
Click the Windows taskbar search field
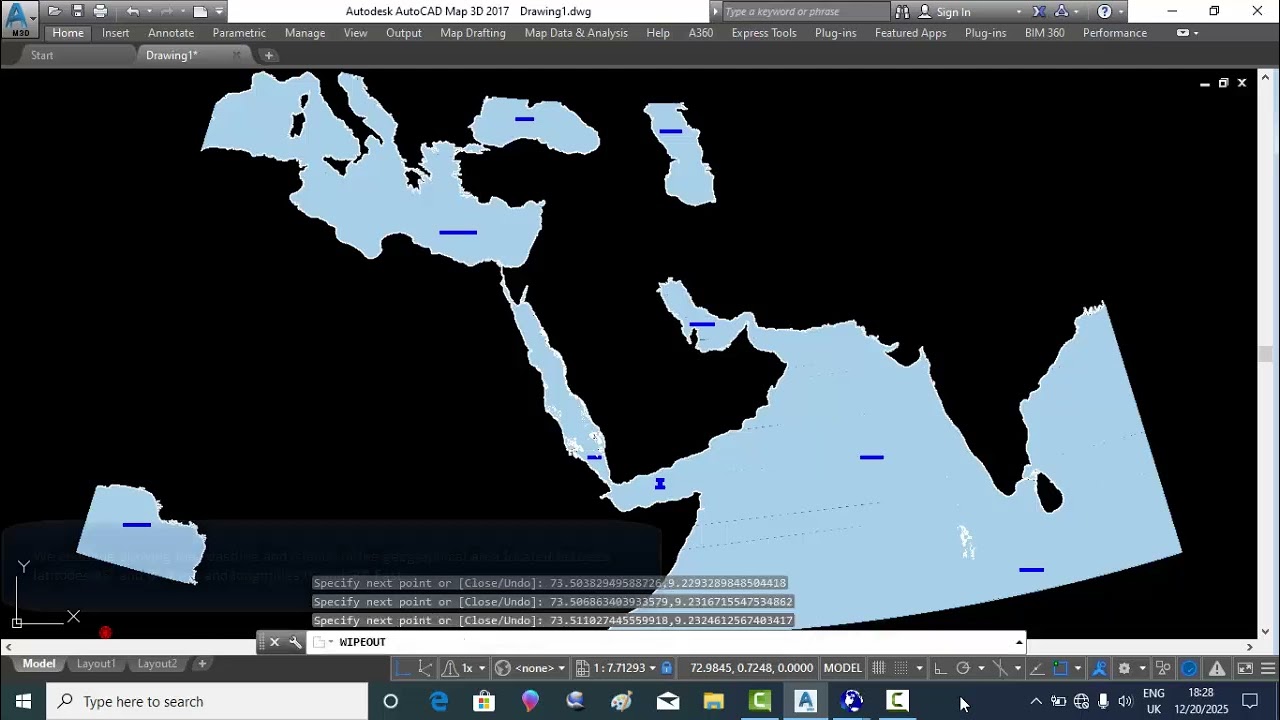pos(207,701)
